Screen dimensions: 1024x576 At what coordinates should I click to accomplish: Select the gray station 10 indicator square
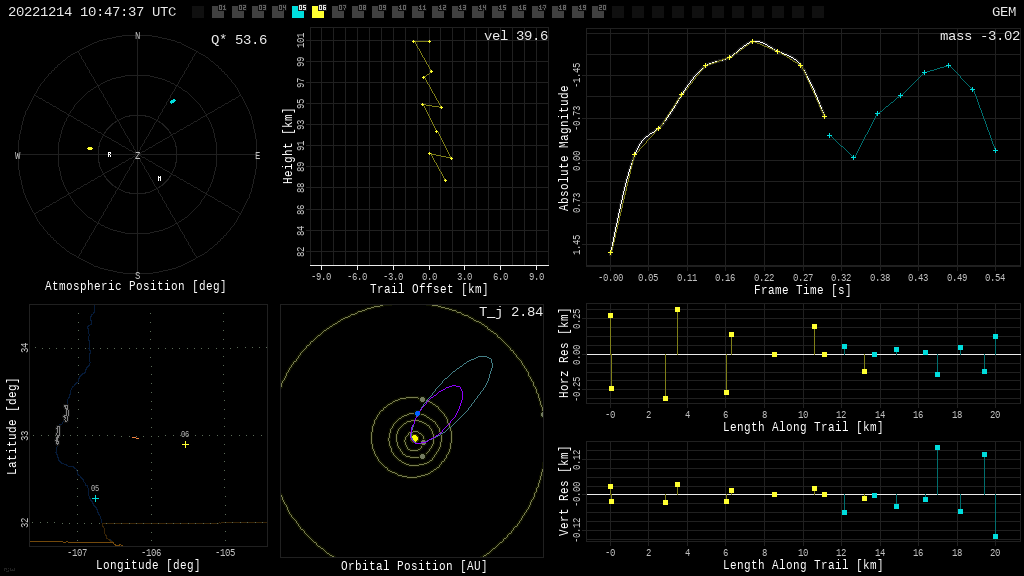[398, 12]
